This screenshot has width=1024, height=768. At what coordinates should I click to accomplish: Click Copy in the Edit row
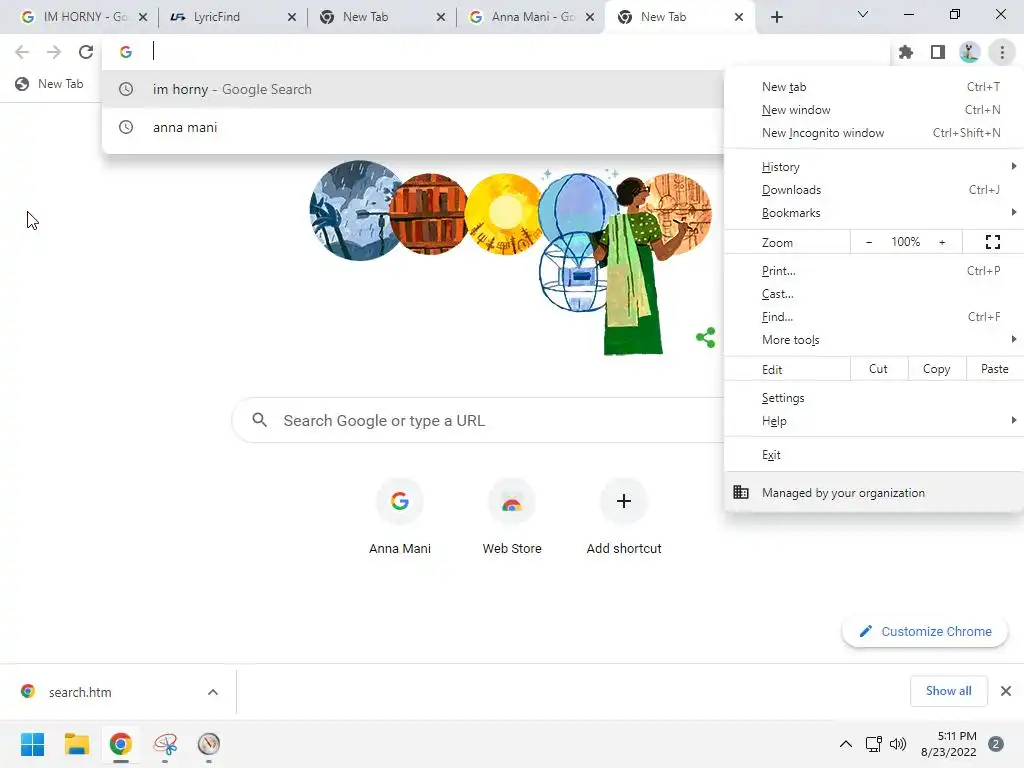(936, 369)
